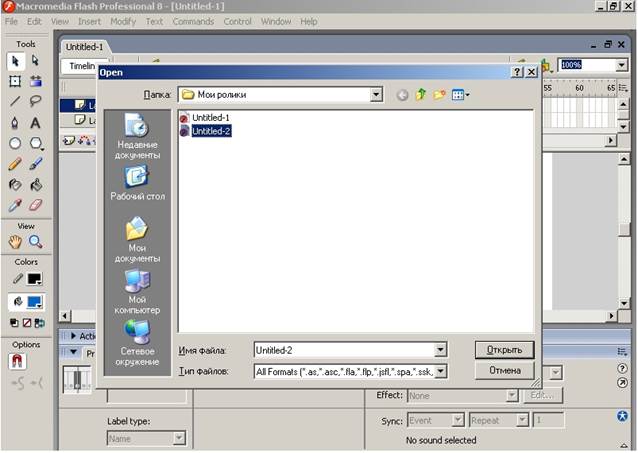The width and height of the screenshot is (638, 453).
Task: Select the Lasso tool
Action: click(36, 101)
